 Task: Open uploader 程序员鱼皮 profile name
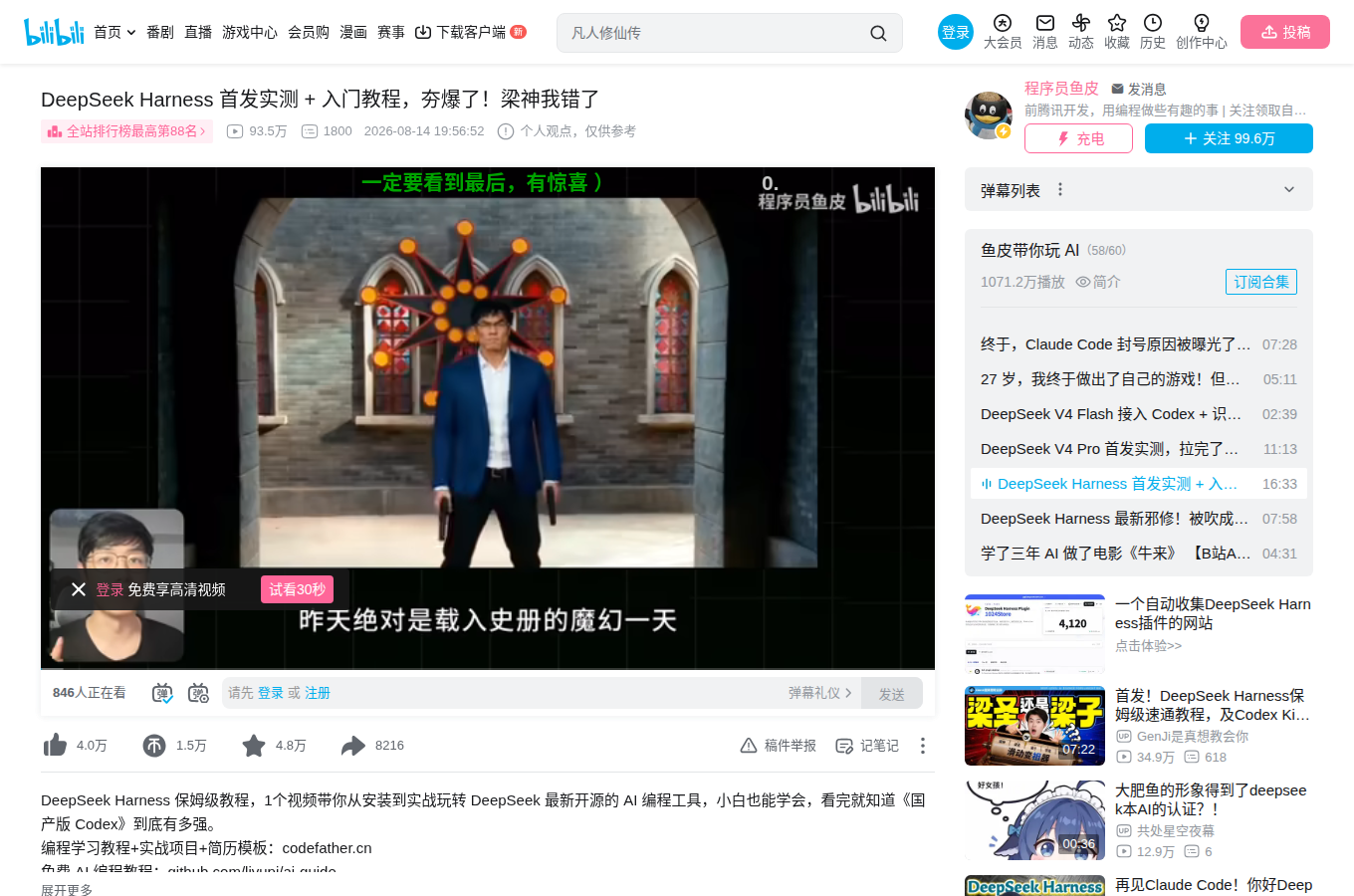[1061, 89]
